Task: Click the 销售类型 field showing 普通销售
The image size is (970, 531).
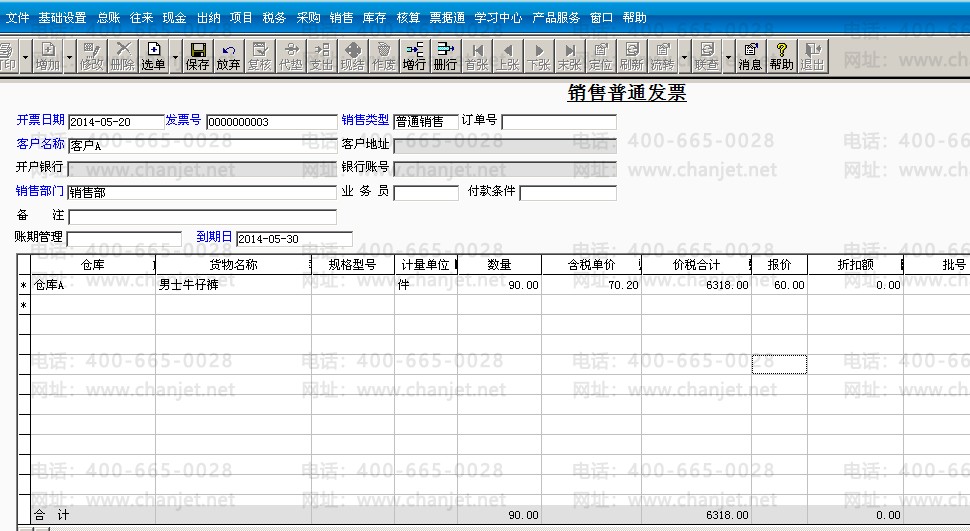Action: tap(426, 122)
